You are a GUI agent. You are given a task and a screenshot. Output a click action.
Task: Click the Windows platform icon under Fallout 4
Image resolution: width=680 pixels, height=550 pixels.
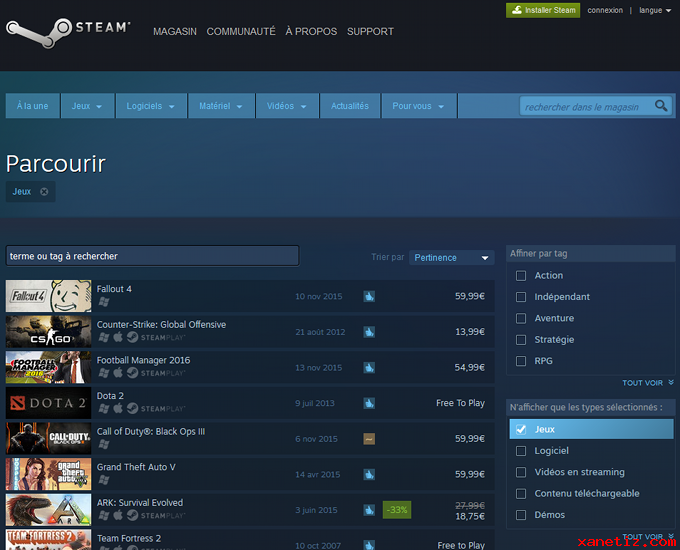104,302
